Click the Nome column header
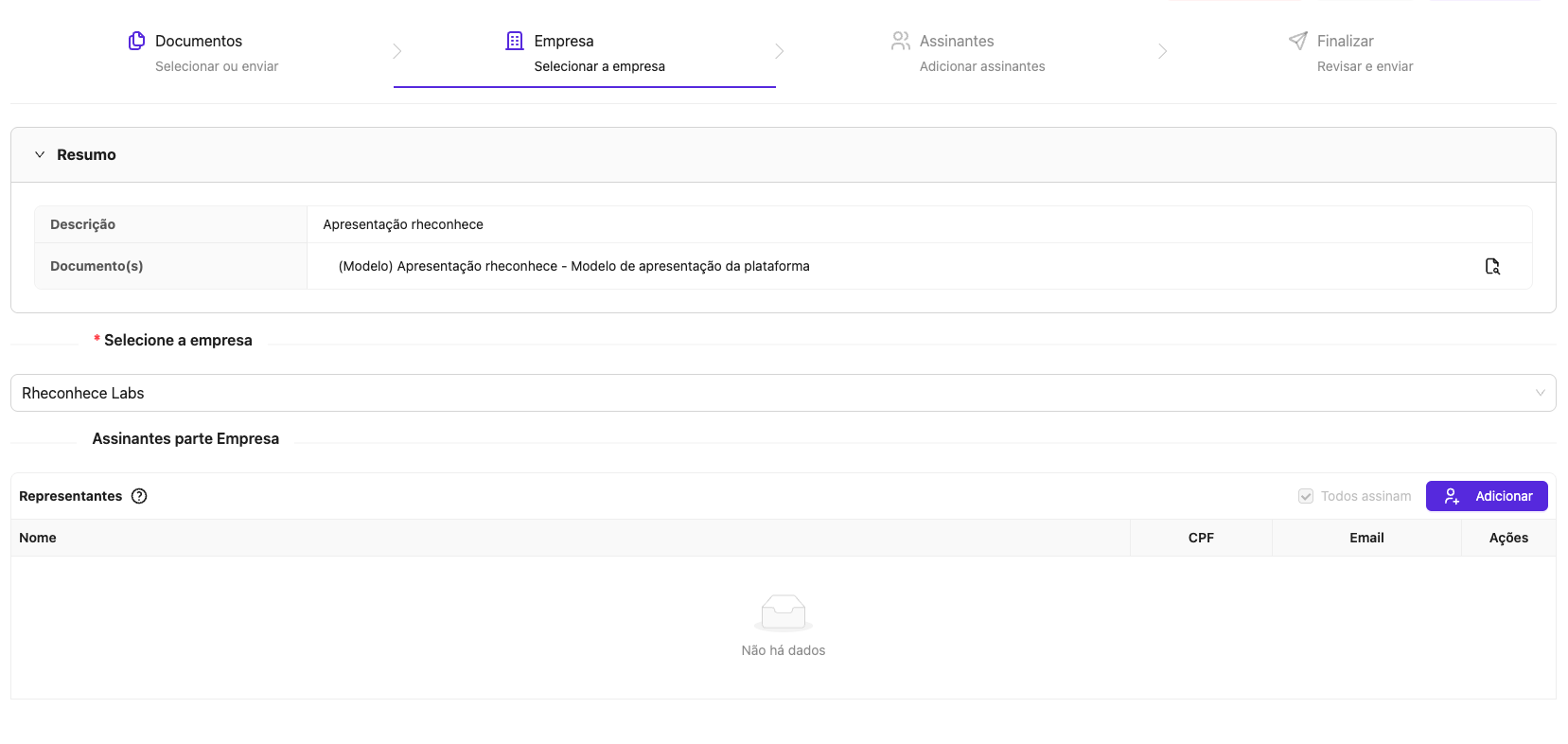The image size is (1568, 744). [x=38, y=538]
